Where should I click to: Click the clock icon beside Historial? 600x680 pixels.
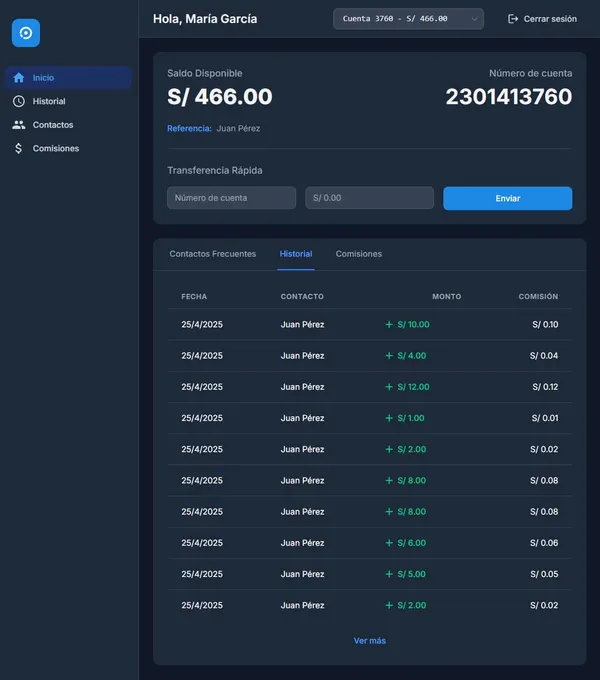(19, 101)
